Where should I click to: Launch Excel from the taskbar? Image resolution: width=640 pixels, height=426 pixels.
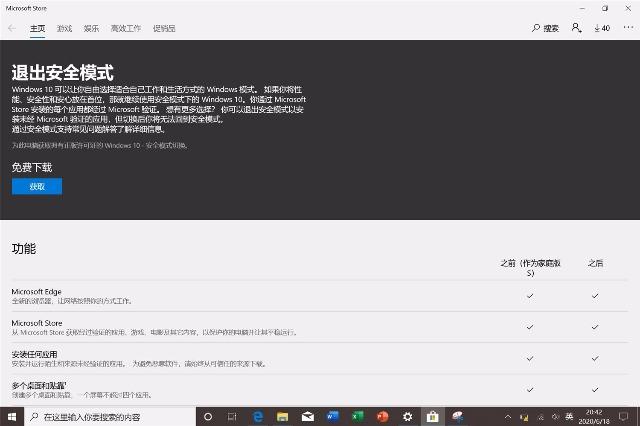pos(358,417)
